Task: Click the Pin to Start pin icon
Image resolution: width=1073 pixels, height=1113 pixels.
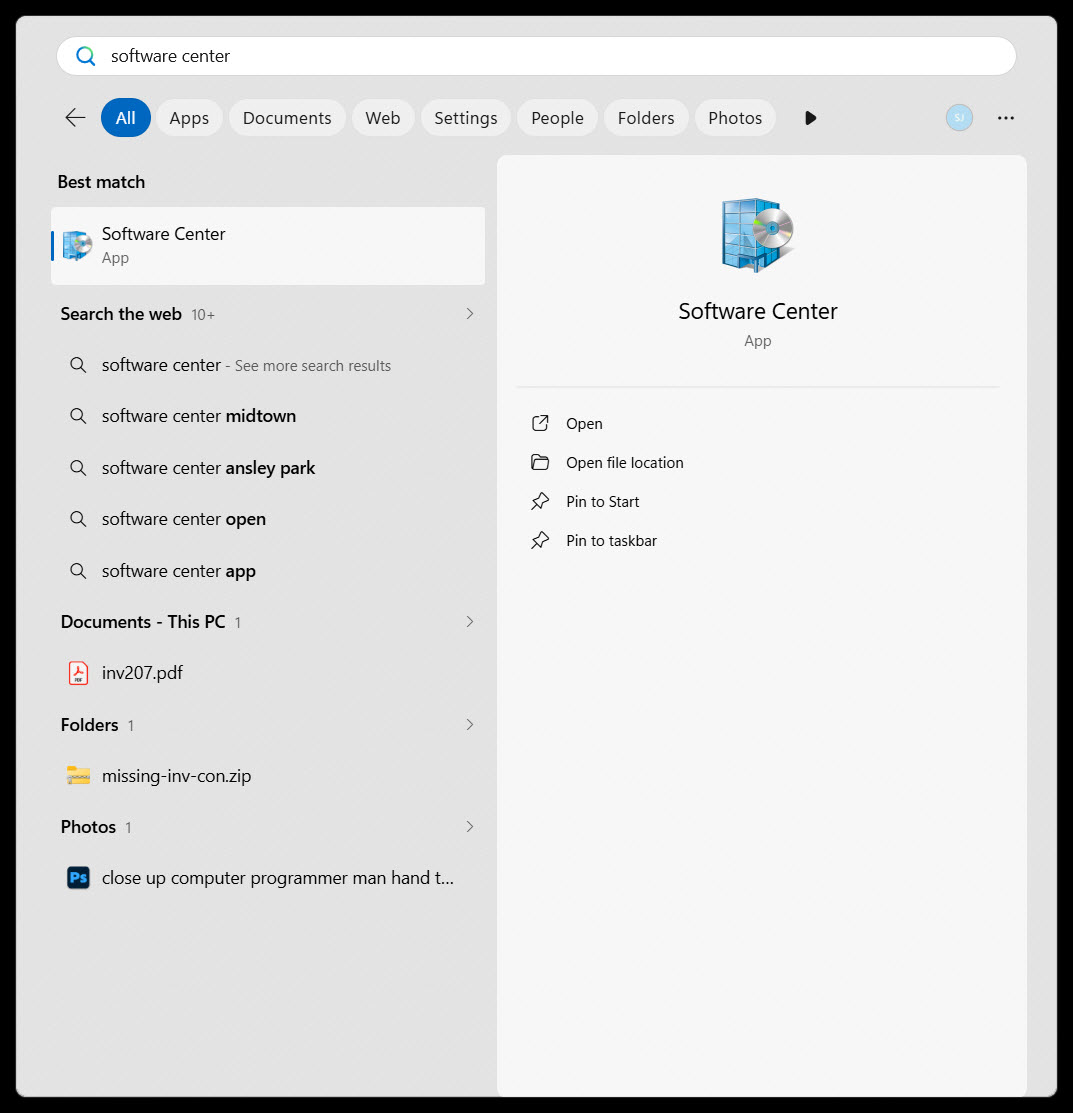Action: (540, 502)
